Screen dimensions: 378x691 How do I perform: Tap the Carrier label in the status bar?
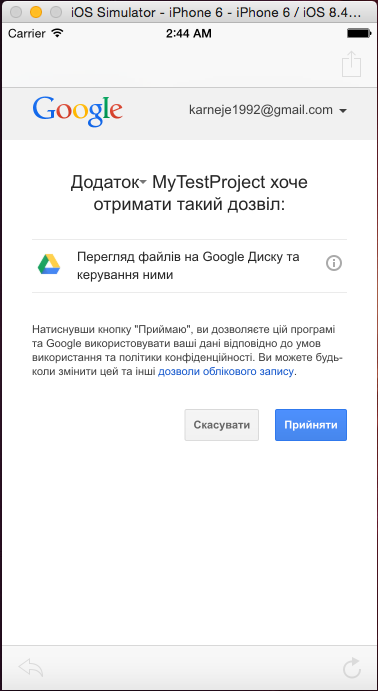[27, 33]
